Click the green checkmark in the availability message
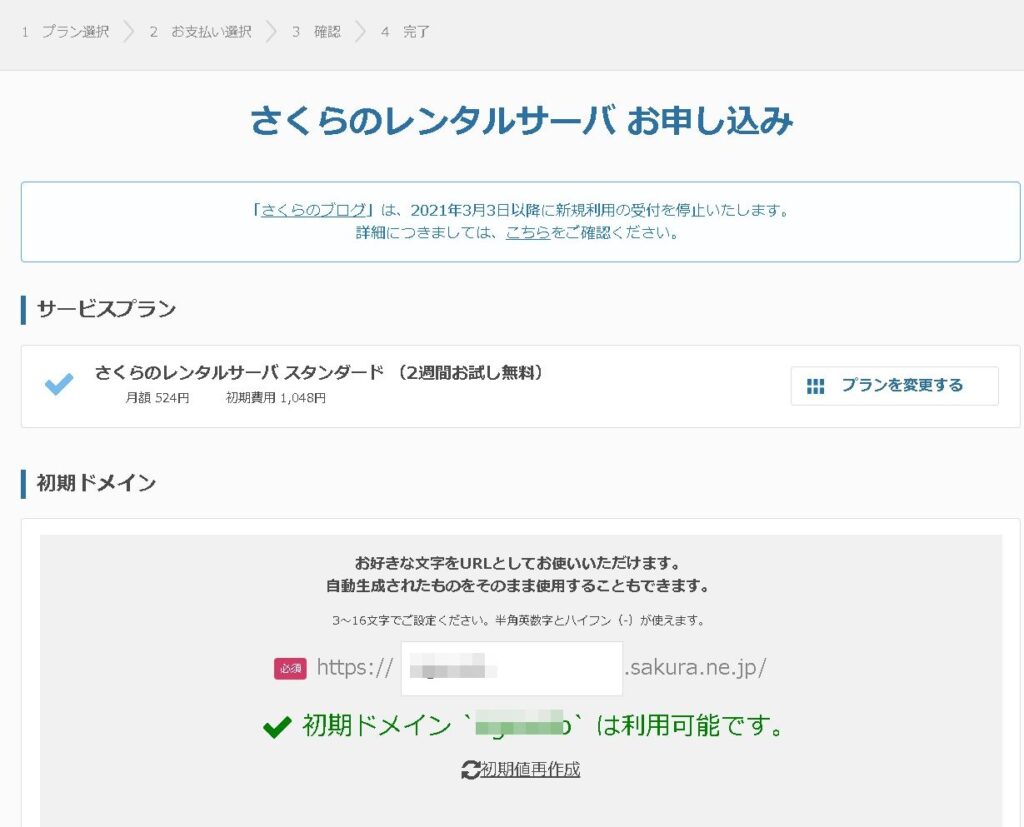The width and height of the screenshot is (1024, 827). [277, 727]
